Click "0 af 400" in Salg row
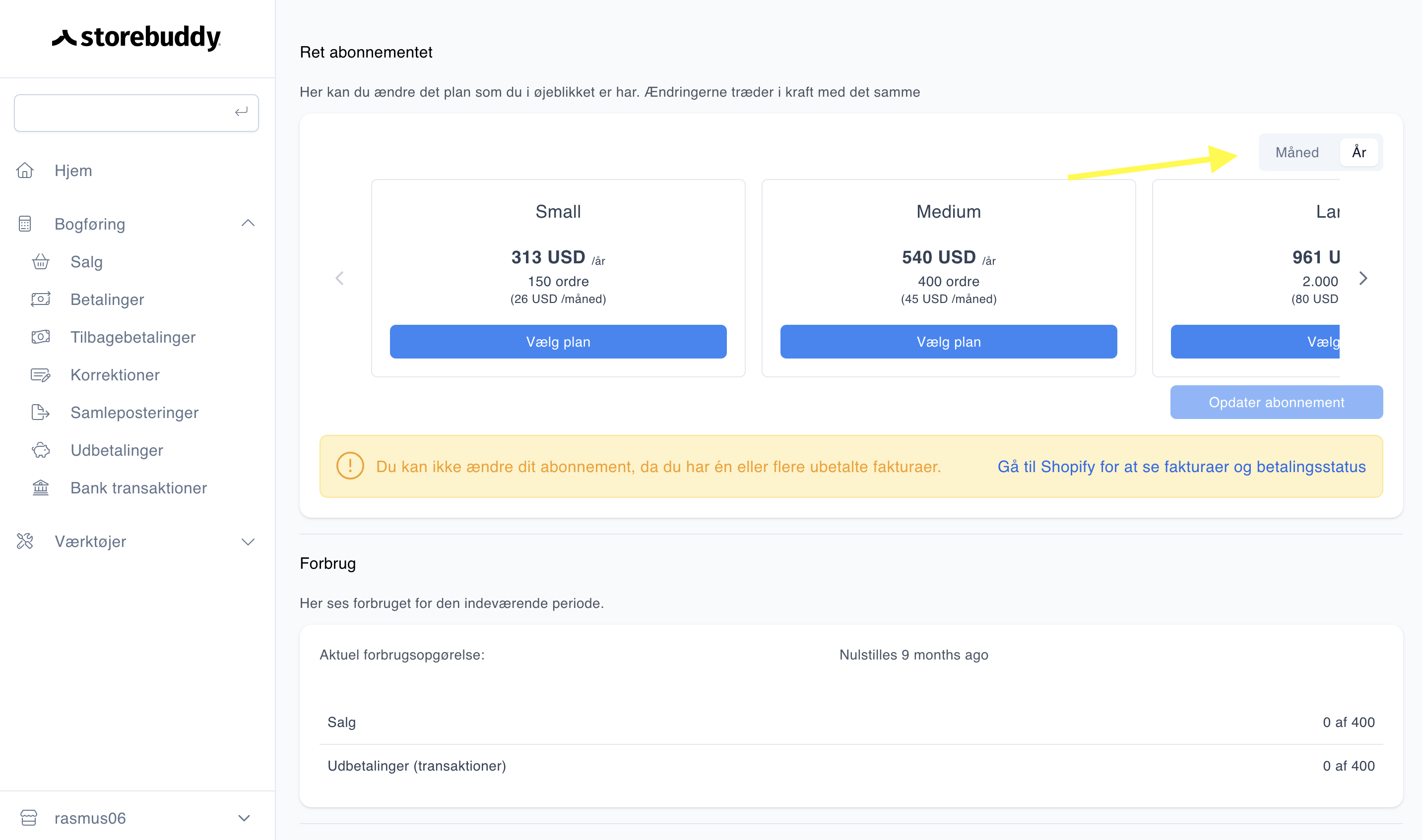This screenshot has height=840, width=1422. pyautogui.click(x=1349, y=722)
